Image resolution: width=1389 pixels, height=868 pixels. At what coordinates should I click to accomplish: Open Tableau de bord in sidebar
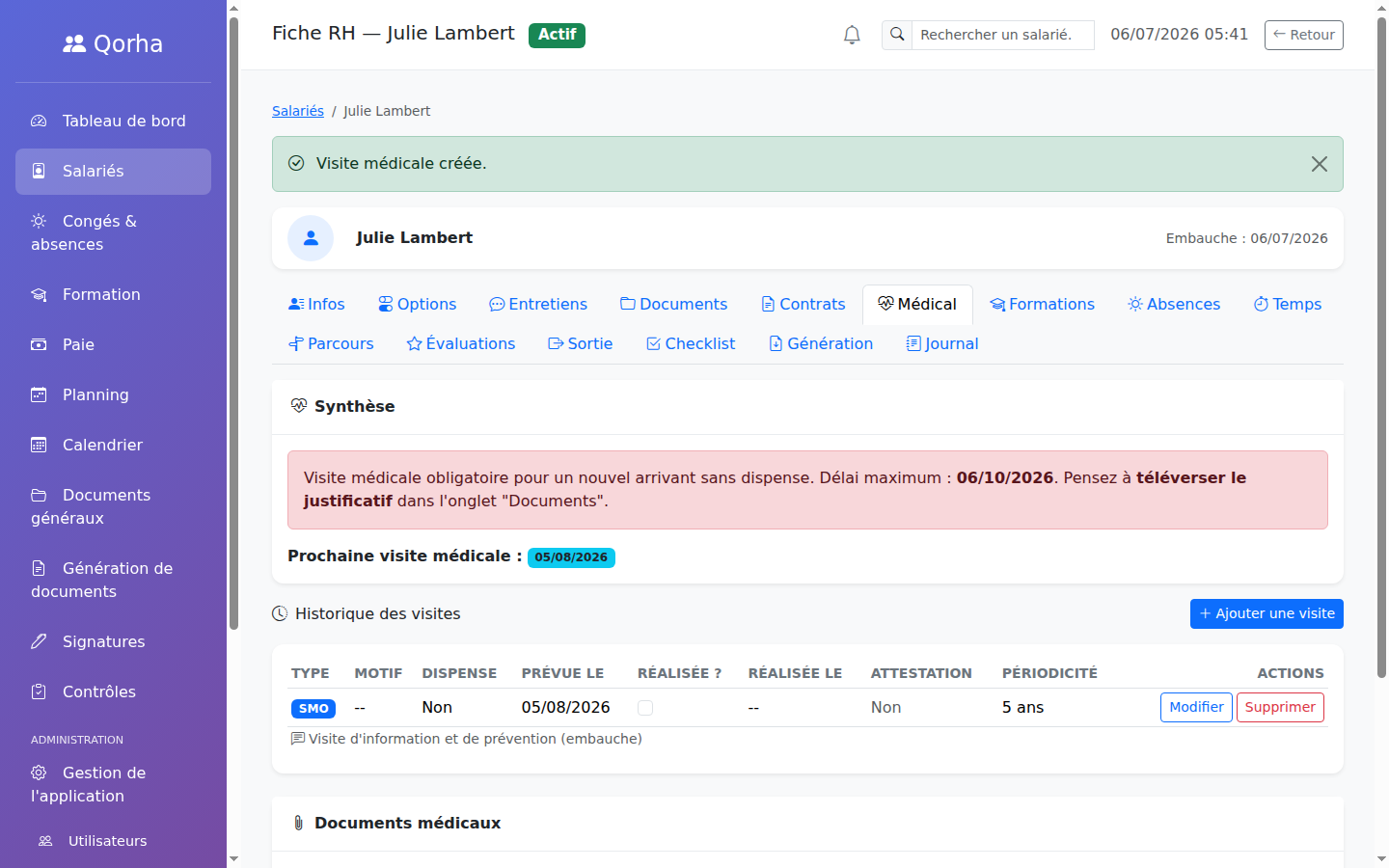click(113, 121)
